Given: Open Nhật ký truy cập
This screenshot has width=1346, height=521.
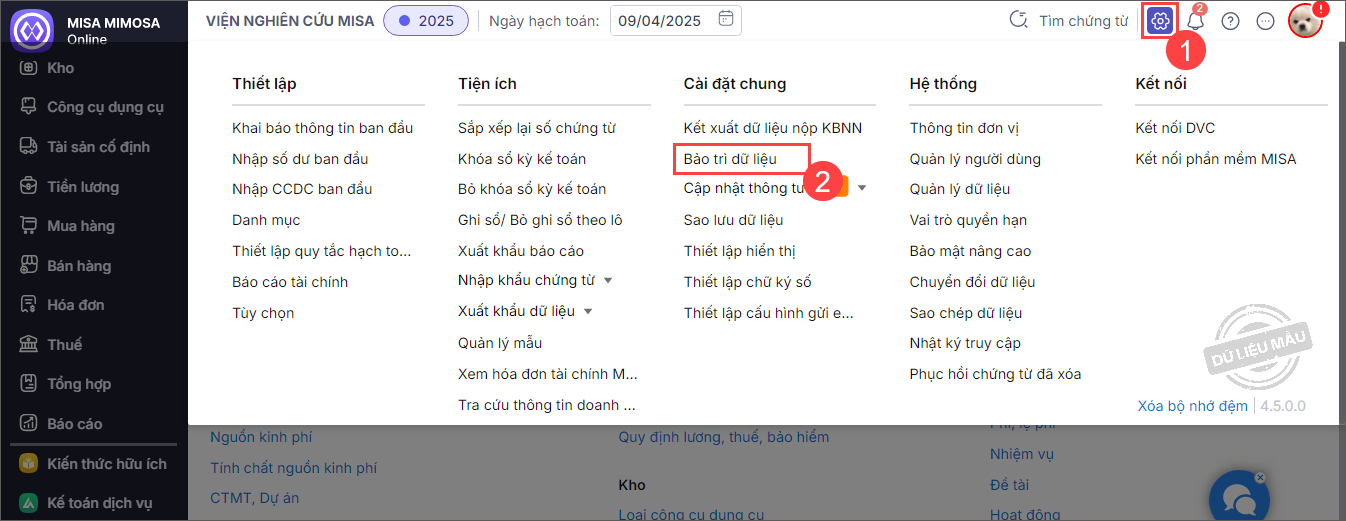Looking at the screenshot, I should (965, 343).
